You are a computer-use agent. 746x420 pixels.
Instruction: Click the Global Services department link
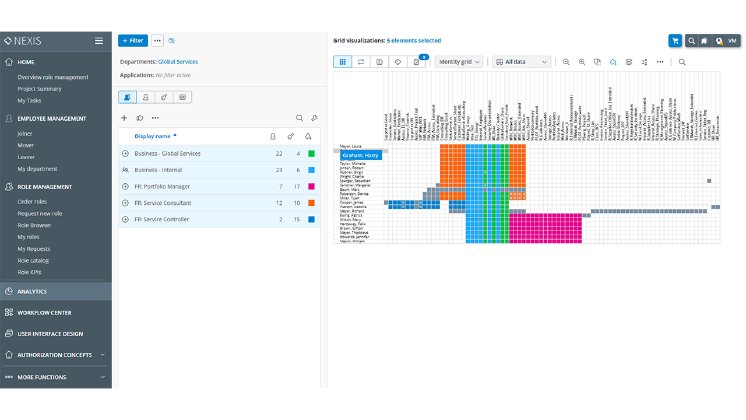pyautogui.click(x=180, y=62)
